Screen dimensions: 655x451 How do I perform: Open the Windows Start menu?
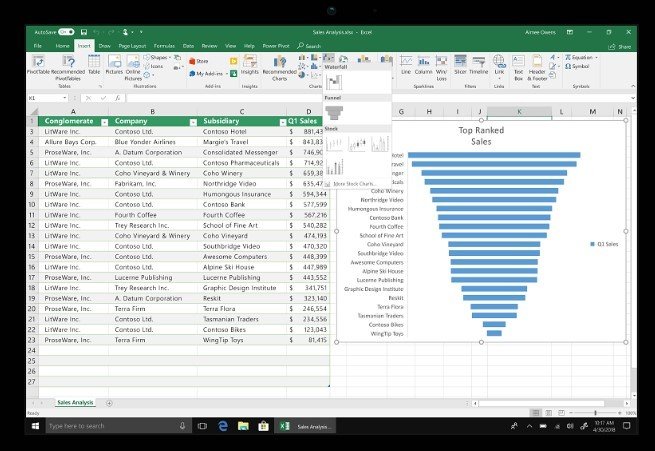(36, 426)
